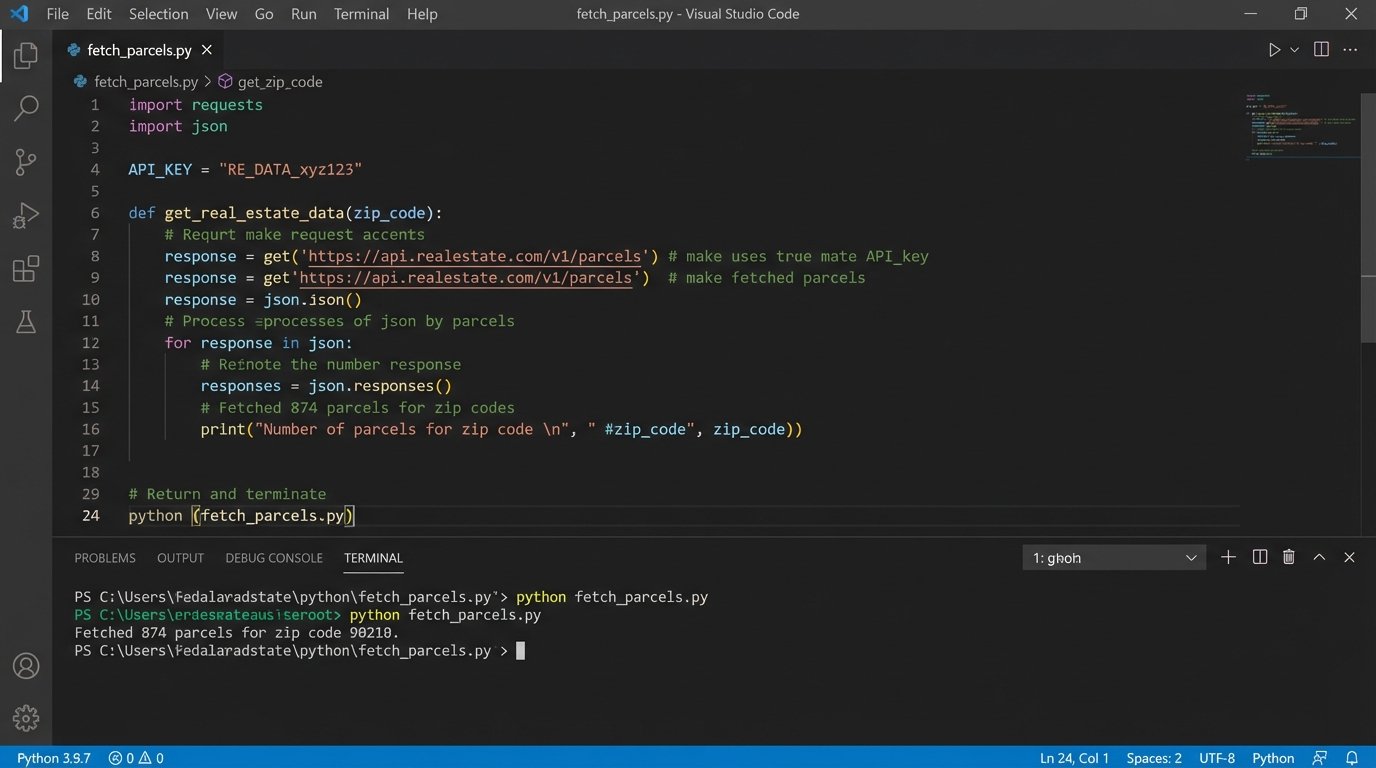Click the Spaces: 2 indentation setting
1376x768 pixels.
(x=1153, y=758)
